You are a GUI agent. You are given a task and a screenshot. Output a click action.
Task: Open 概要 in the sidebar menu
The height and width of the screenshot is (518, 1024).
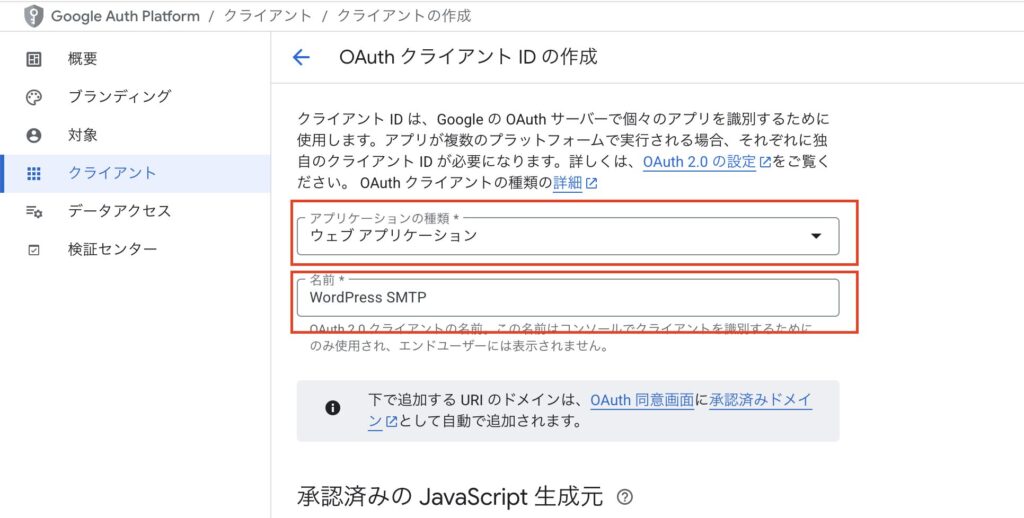coord(135,59)
